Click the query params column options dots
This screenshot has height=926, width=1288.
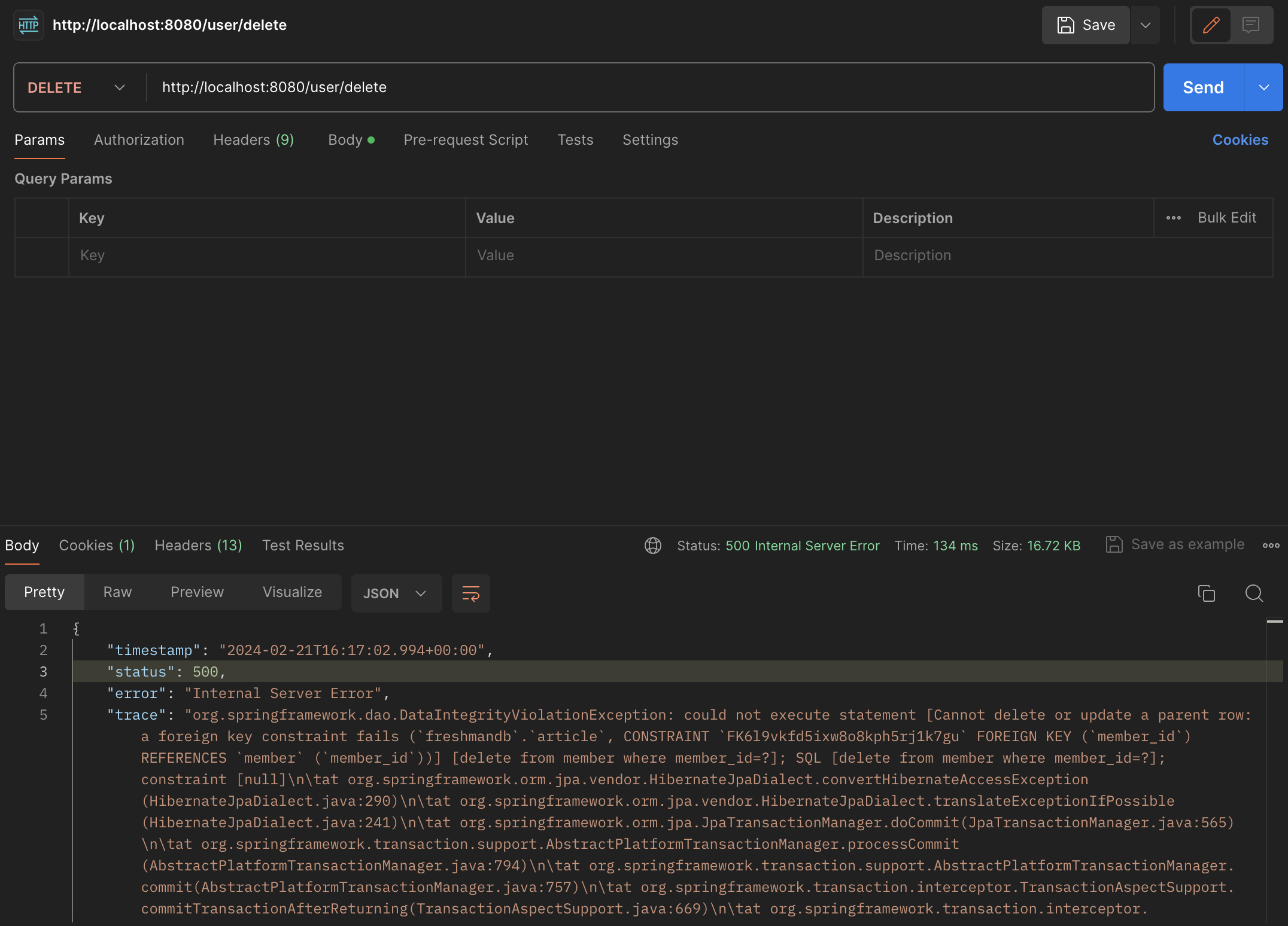(1173, 218)
